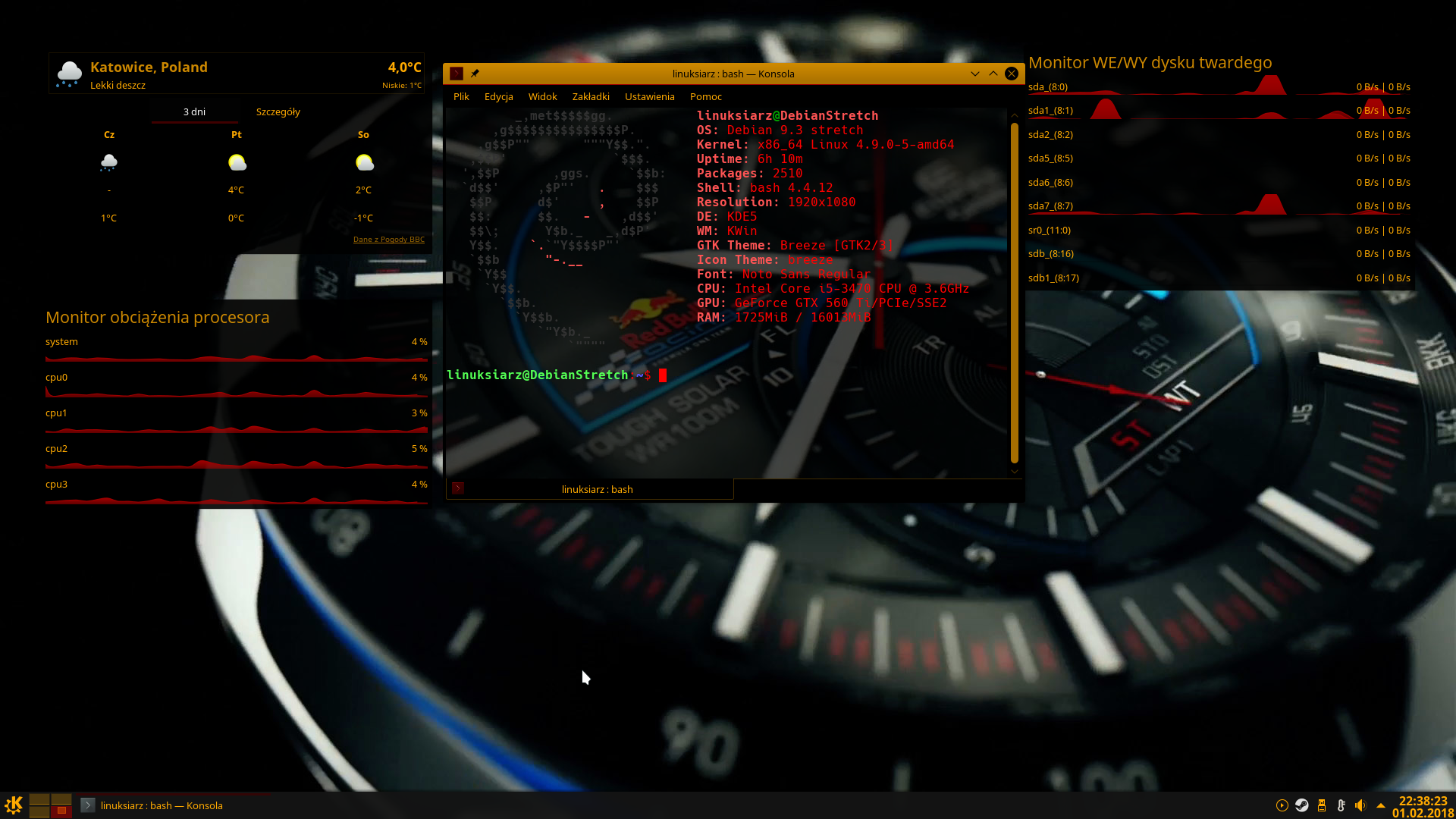Image resolution: width=1456 pixels, height=819 pixels.
Task: Click the terminal scrollbar down arrow
Action: pos(1015,472)
